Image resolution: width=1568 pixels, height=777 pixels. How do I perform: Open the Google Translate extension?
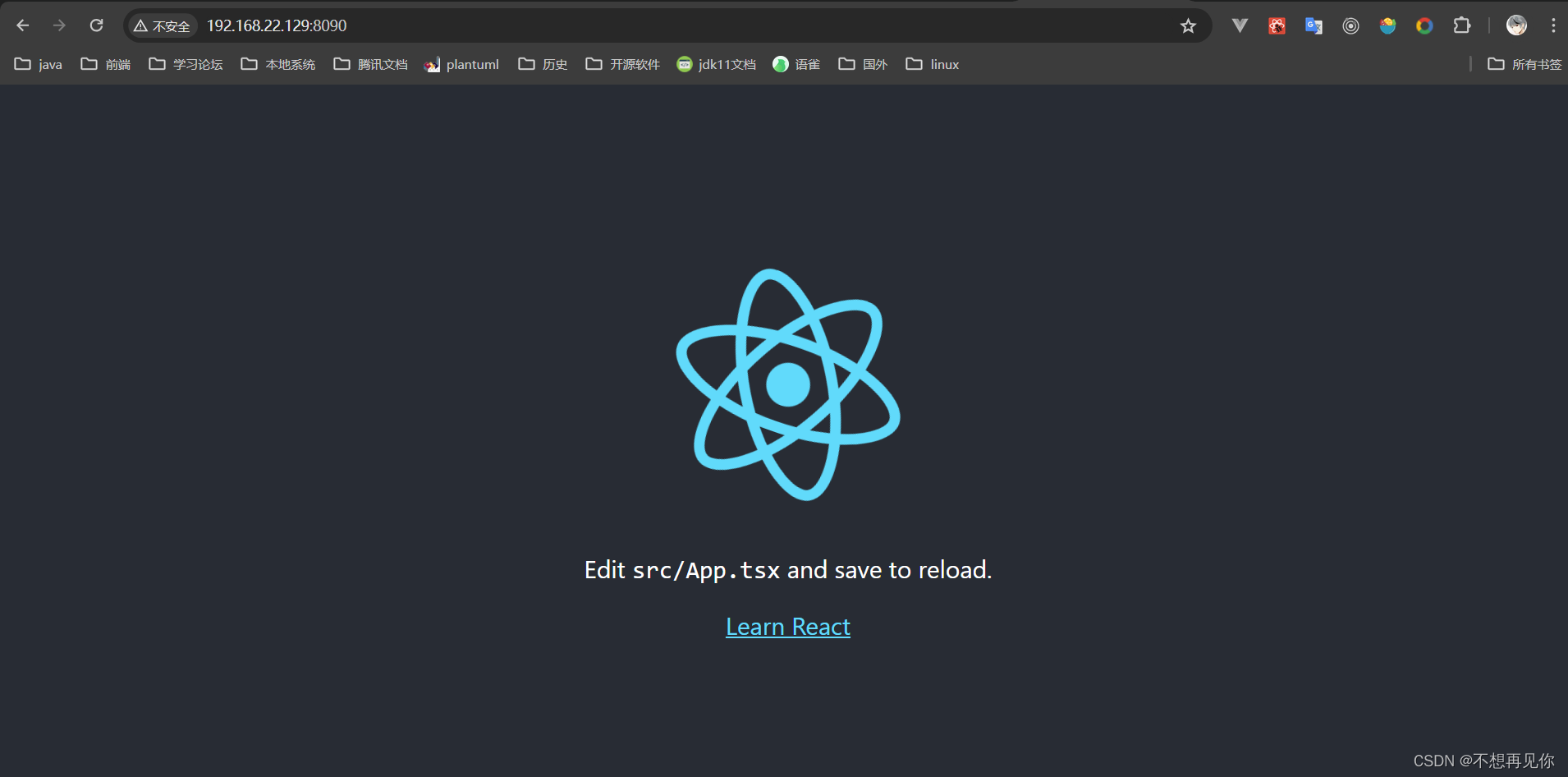[1313, 25]
